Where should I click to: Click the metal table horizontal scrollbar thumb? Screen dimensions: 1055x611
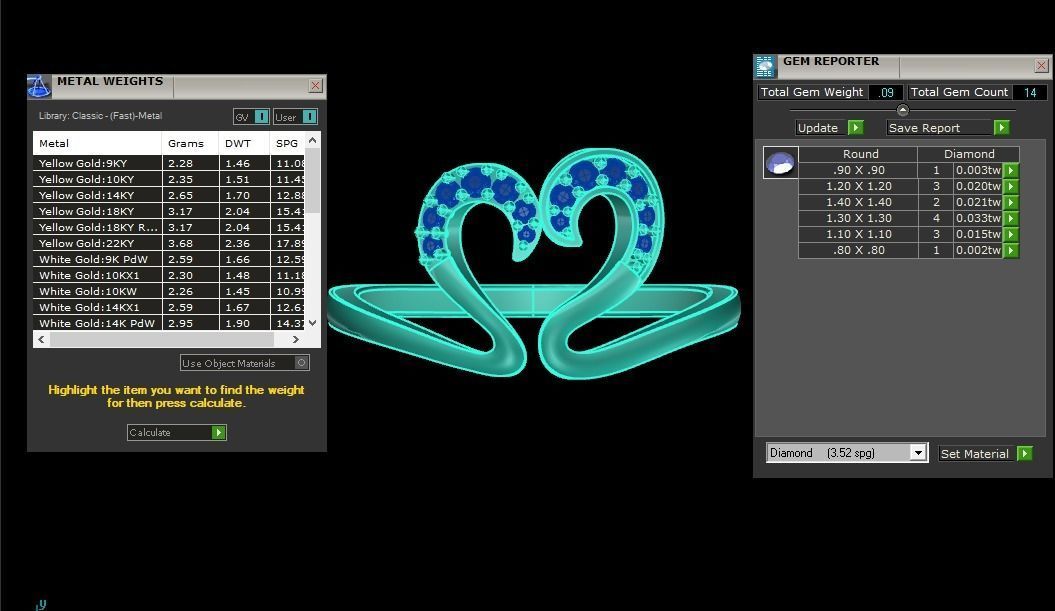tap(161, 340)
